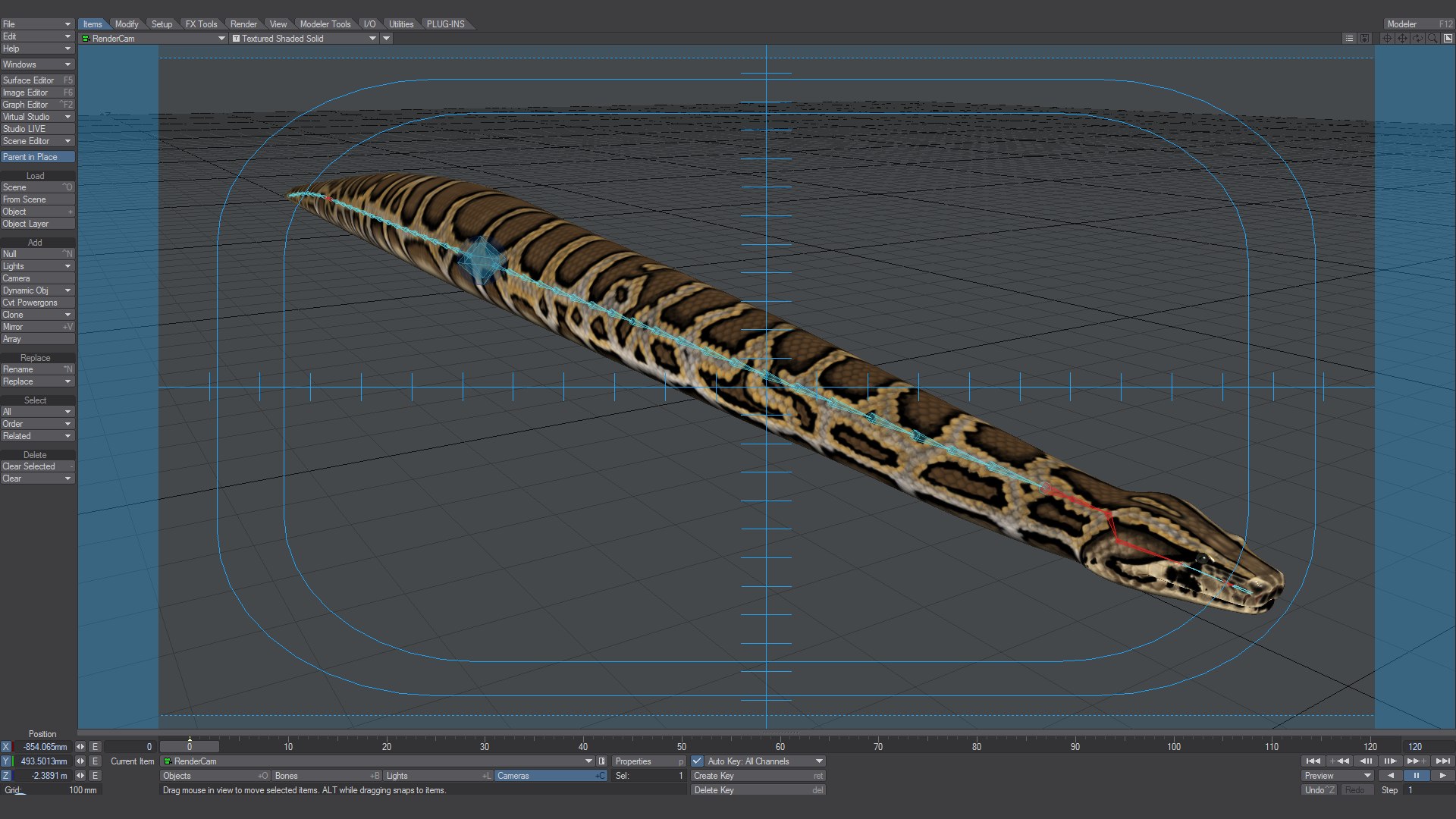Click the Step value field
The width and height of the screenshot is (1456, 819).
coord(1430,790)
